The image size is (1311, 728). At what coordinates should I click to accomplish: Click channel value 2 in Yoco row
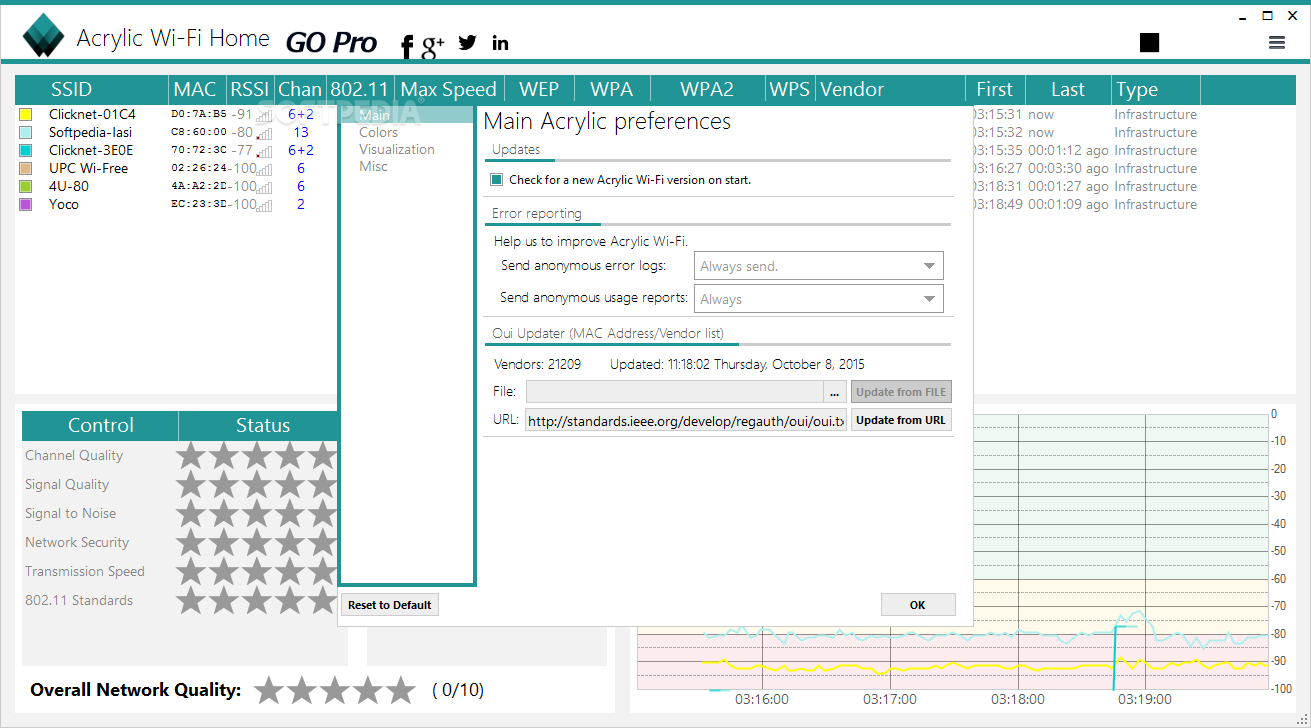point(301,205)
